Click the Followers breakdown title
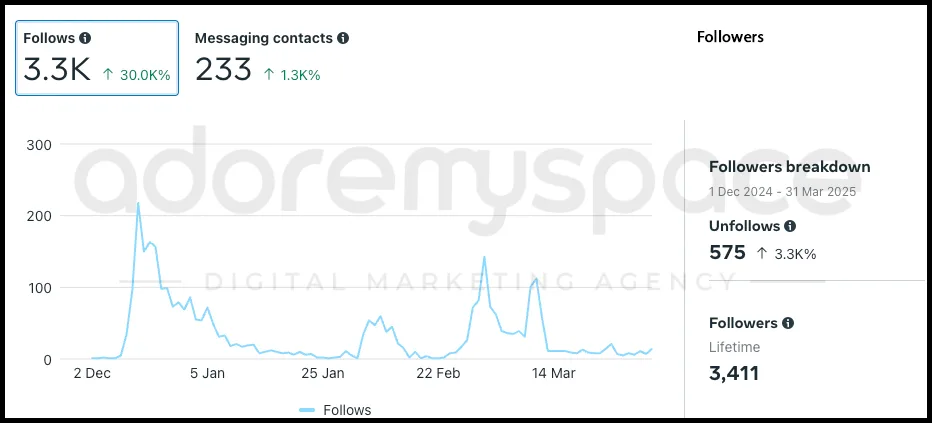932x423 pixels. 789,167
